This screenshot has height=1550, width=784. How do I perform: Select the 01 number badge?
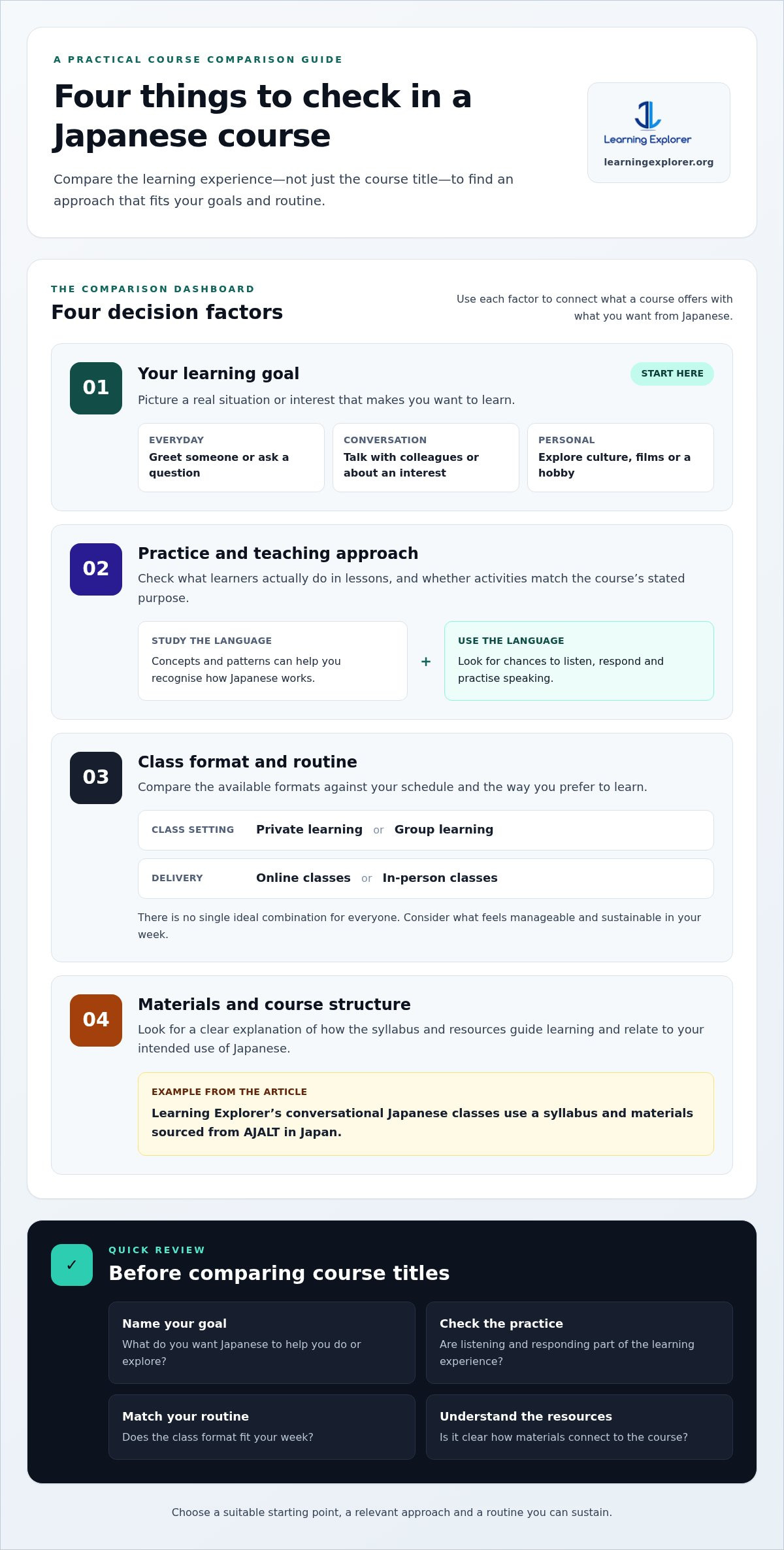pyautogui.click(x=96, y=388)
